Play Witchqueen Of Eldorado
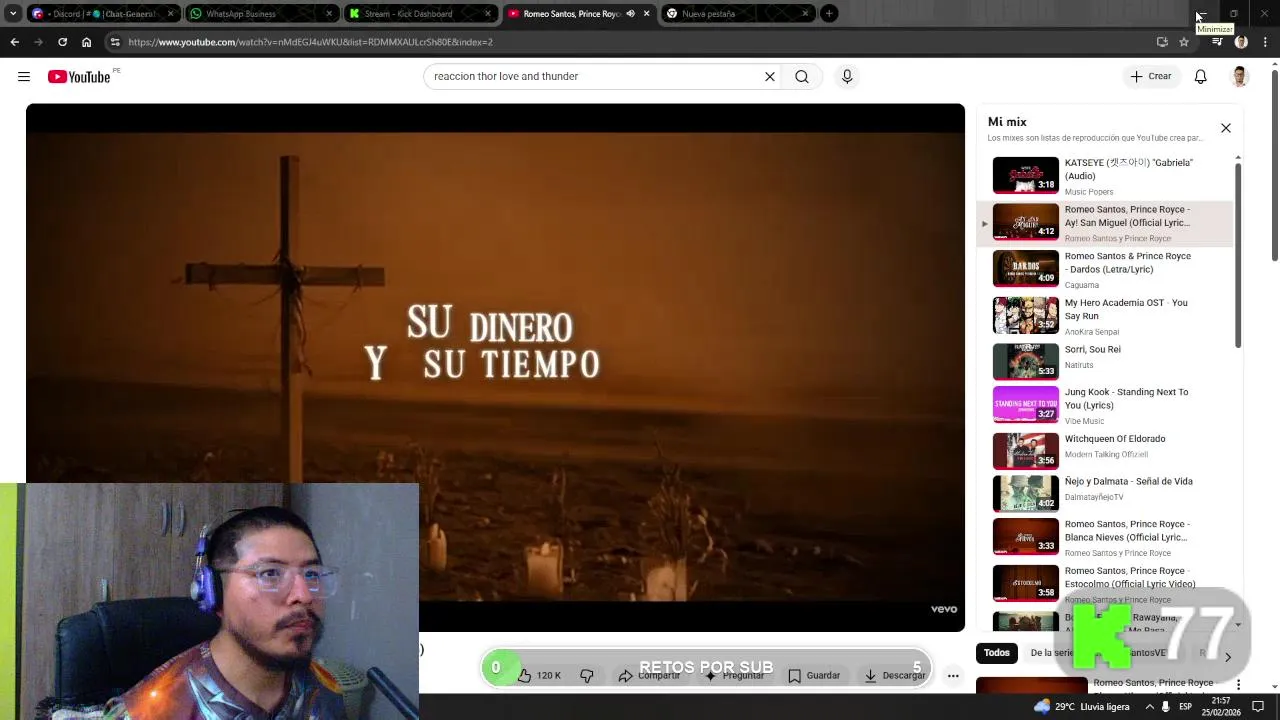The image size is (1280, 720). [1104, 450]
